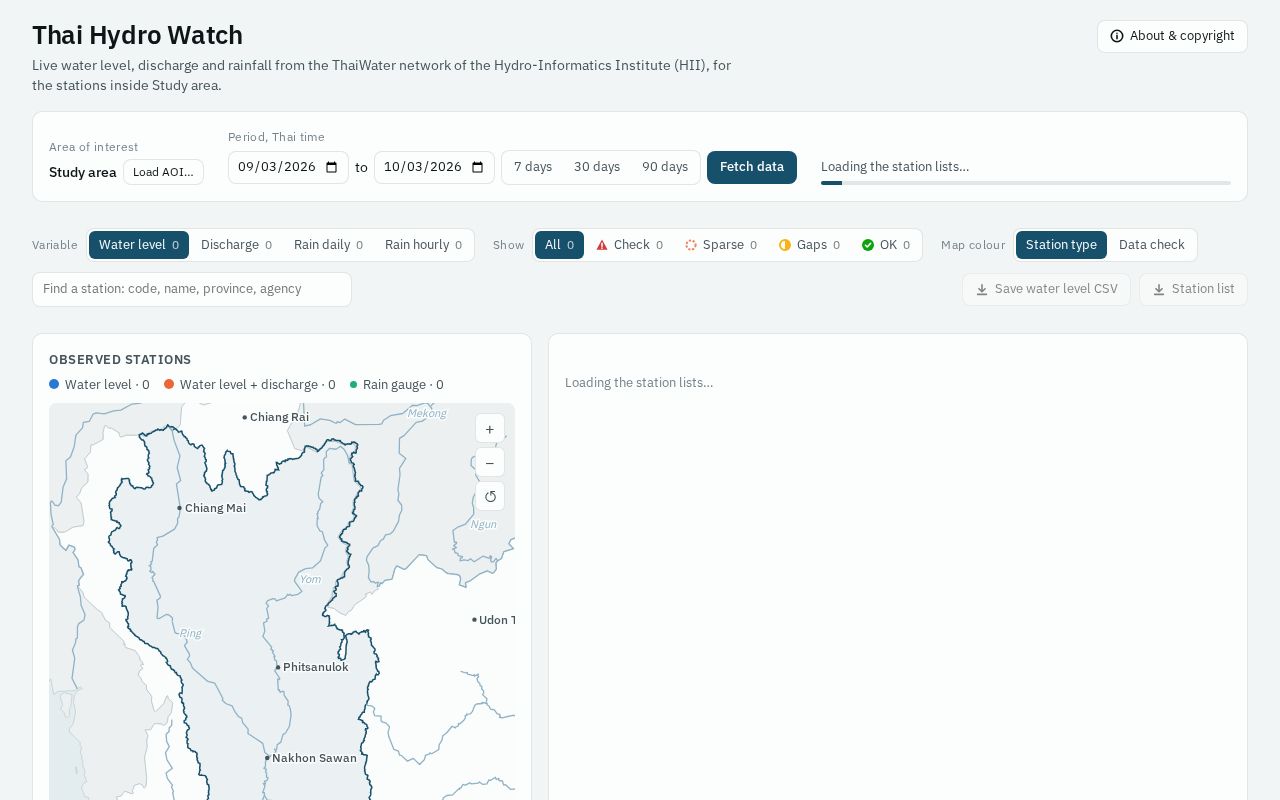Open the start date calendar picker
Image resolution: width=1280 pixels, height=800 pixels.
coord(332,167)
